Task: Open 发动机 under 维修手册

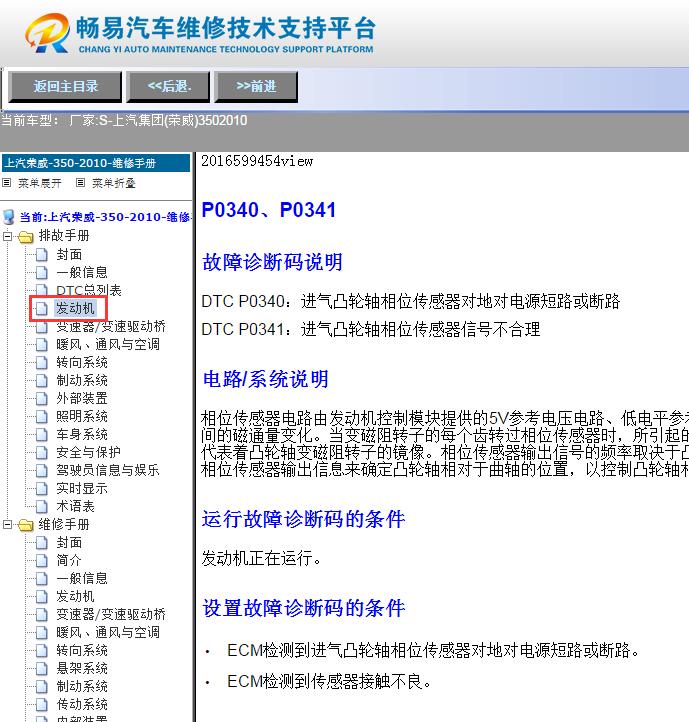Action: point(75,596)
